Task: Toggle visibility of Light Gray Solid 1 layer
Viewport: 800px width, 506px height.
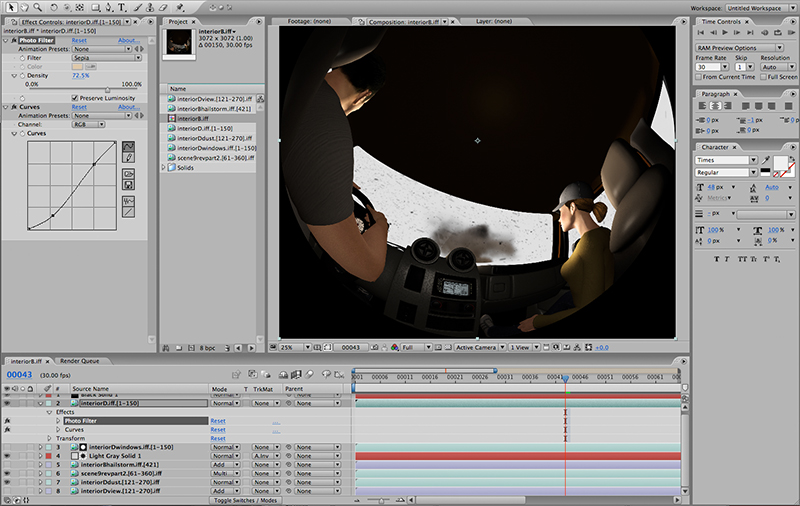Action: (7, 456)
